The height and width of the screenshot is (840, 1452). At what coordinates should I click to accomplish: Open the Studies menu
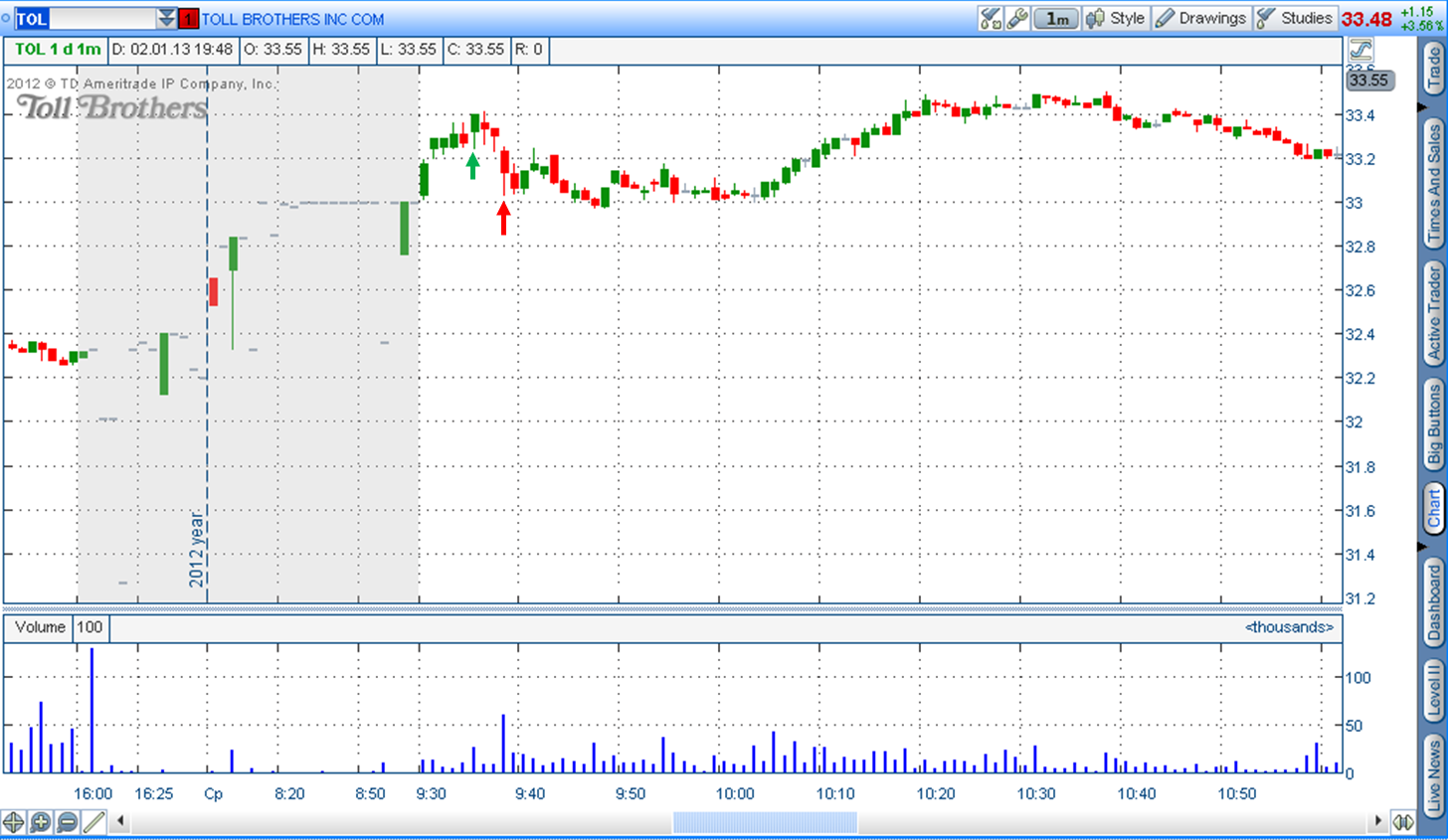tap(1294, 18)
